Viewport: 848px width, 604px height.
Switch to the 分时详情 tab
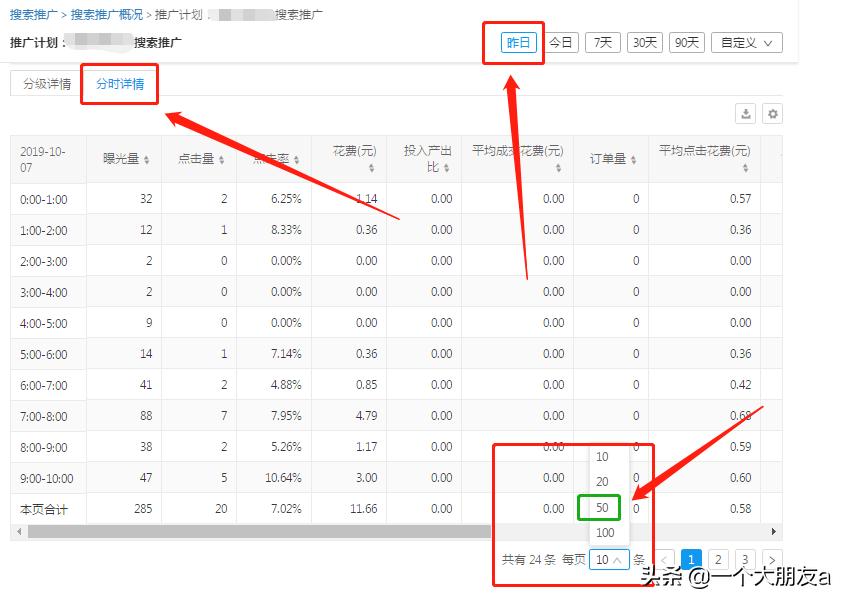coord(120,84)
